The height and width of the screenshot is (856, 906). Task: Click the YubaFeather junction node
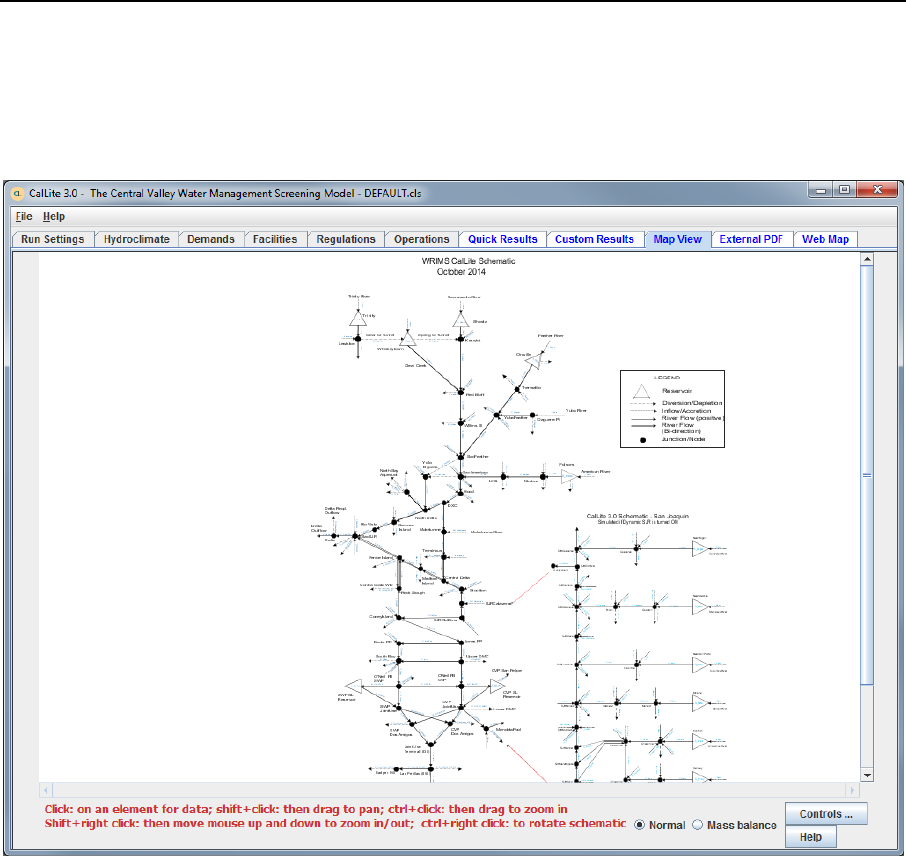click(x=497, y=415)
